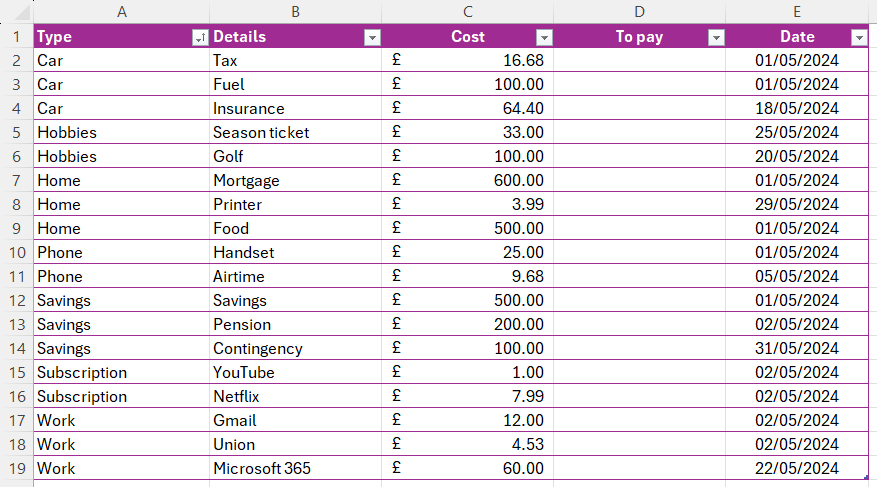Show filter options for Date column
Screen dimensions: 877x487
(x=859, y=37)
